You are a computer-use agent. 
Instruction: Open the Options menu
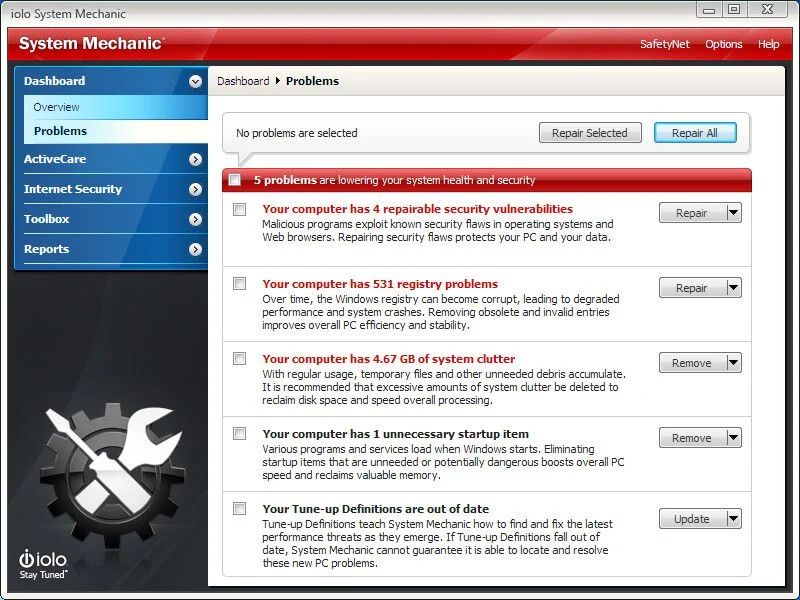click(x=723, y=44)
